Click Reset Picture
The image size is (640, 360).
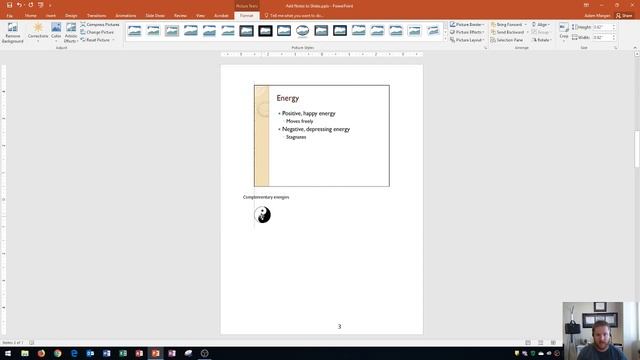coord(96,40)
